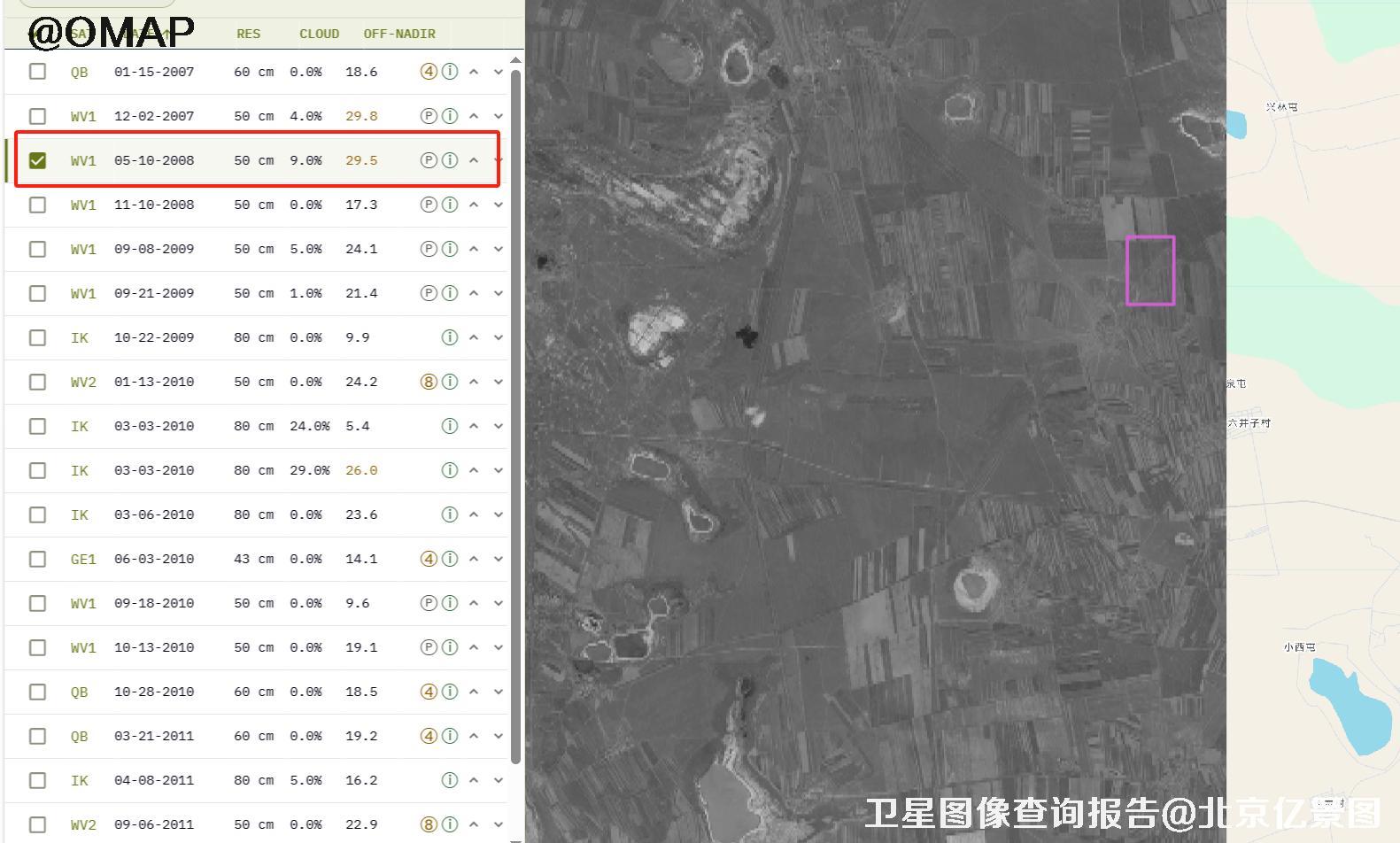Expand details chevron for the 11-10-2008 row
This screenshot has width=1400, height=843.
point(499,205)
